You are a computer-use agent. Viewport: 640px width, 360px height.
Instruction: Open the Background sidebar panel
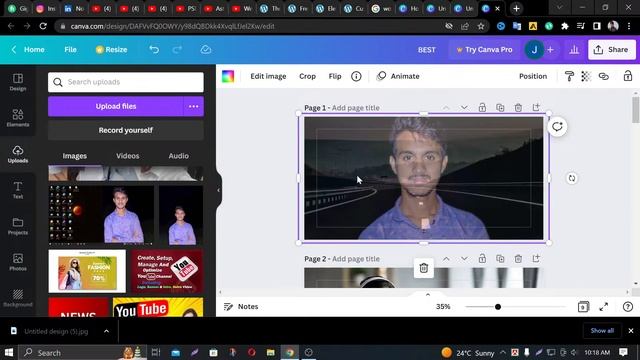tap(18, 298)
